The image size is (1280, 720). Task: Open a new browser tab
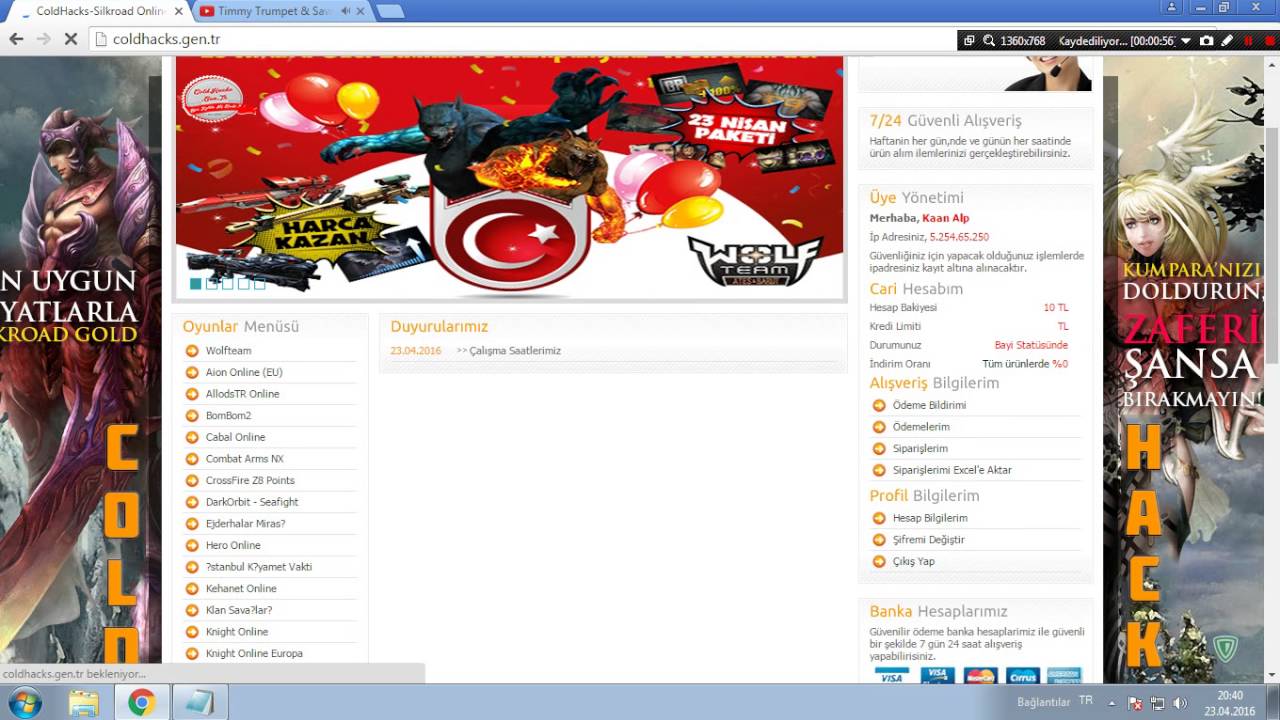coord(391,12)
